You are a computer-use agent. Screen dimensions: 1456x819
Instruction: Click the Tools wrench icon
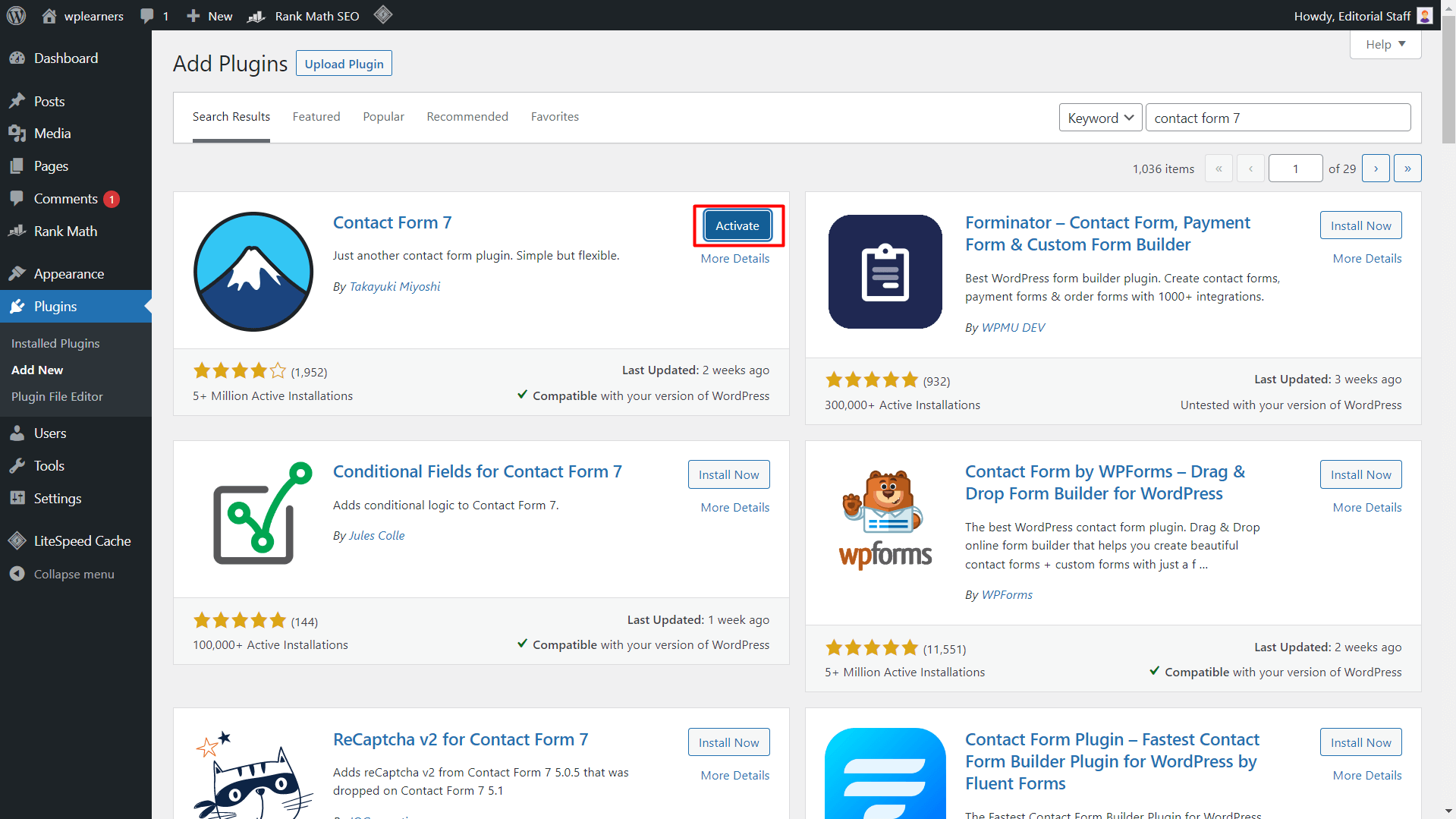coord(17,466)
